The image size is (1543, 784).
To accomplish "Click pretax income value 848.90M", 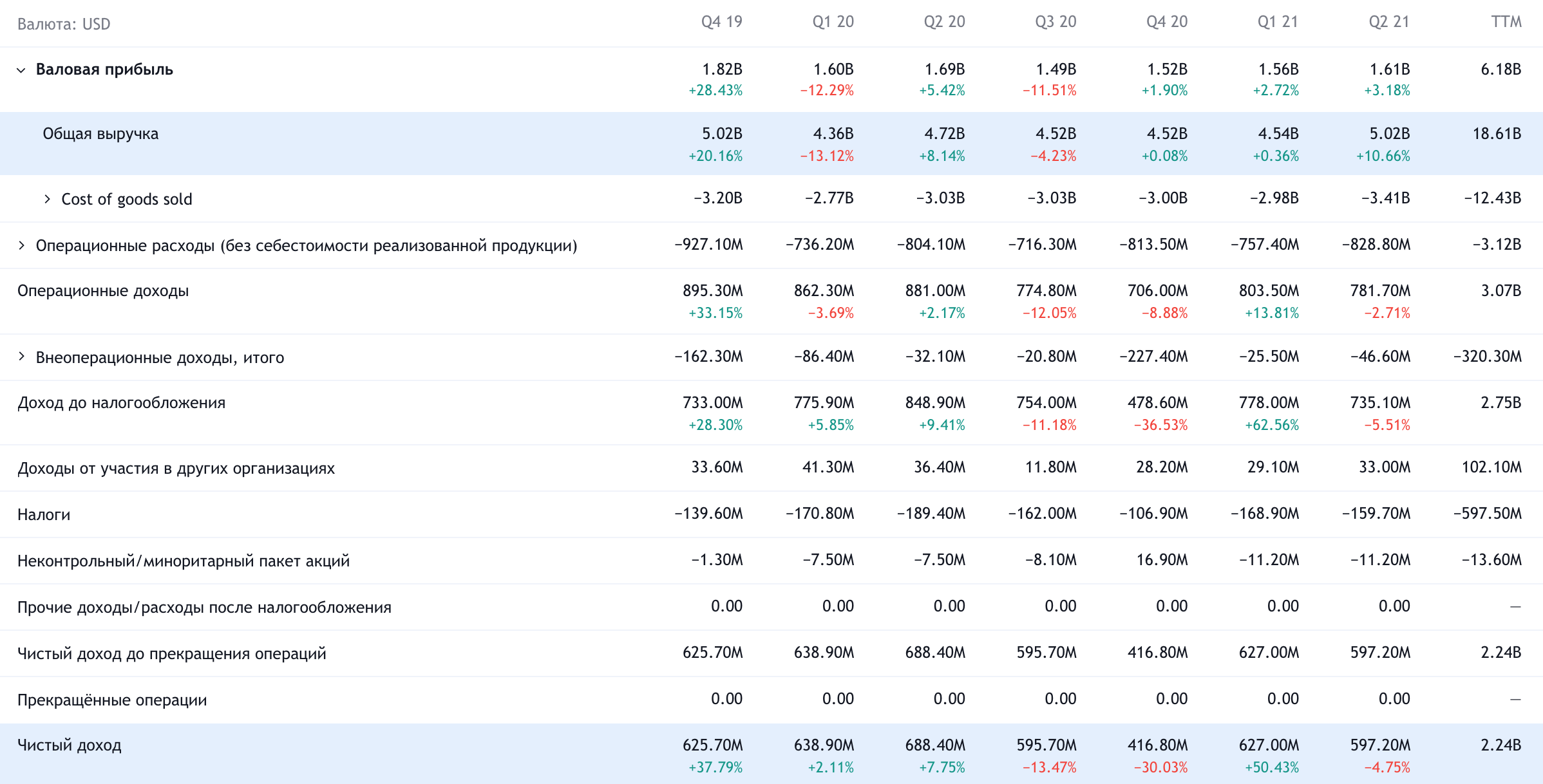I will pyautogui.click(x=935, y=403).
